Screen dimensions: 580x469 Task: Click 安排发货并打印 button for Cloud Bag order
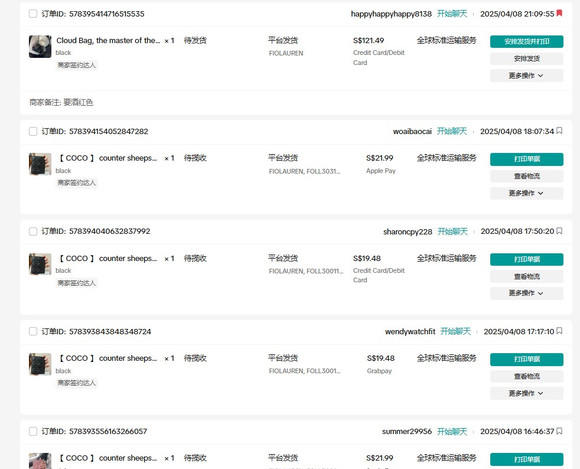(526, 41)
